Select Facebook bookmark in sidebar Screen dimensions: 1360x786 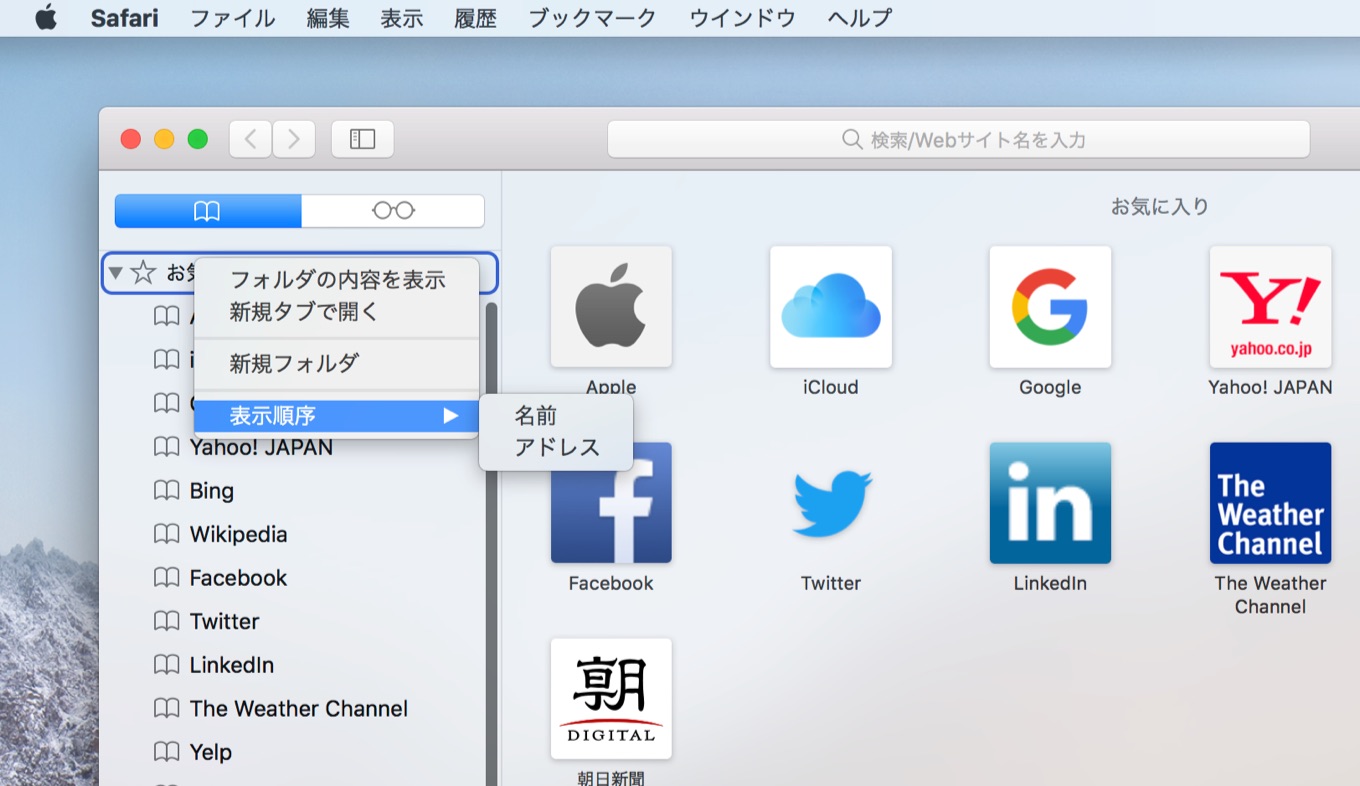[239, 578]
